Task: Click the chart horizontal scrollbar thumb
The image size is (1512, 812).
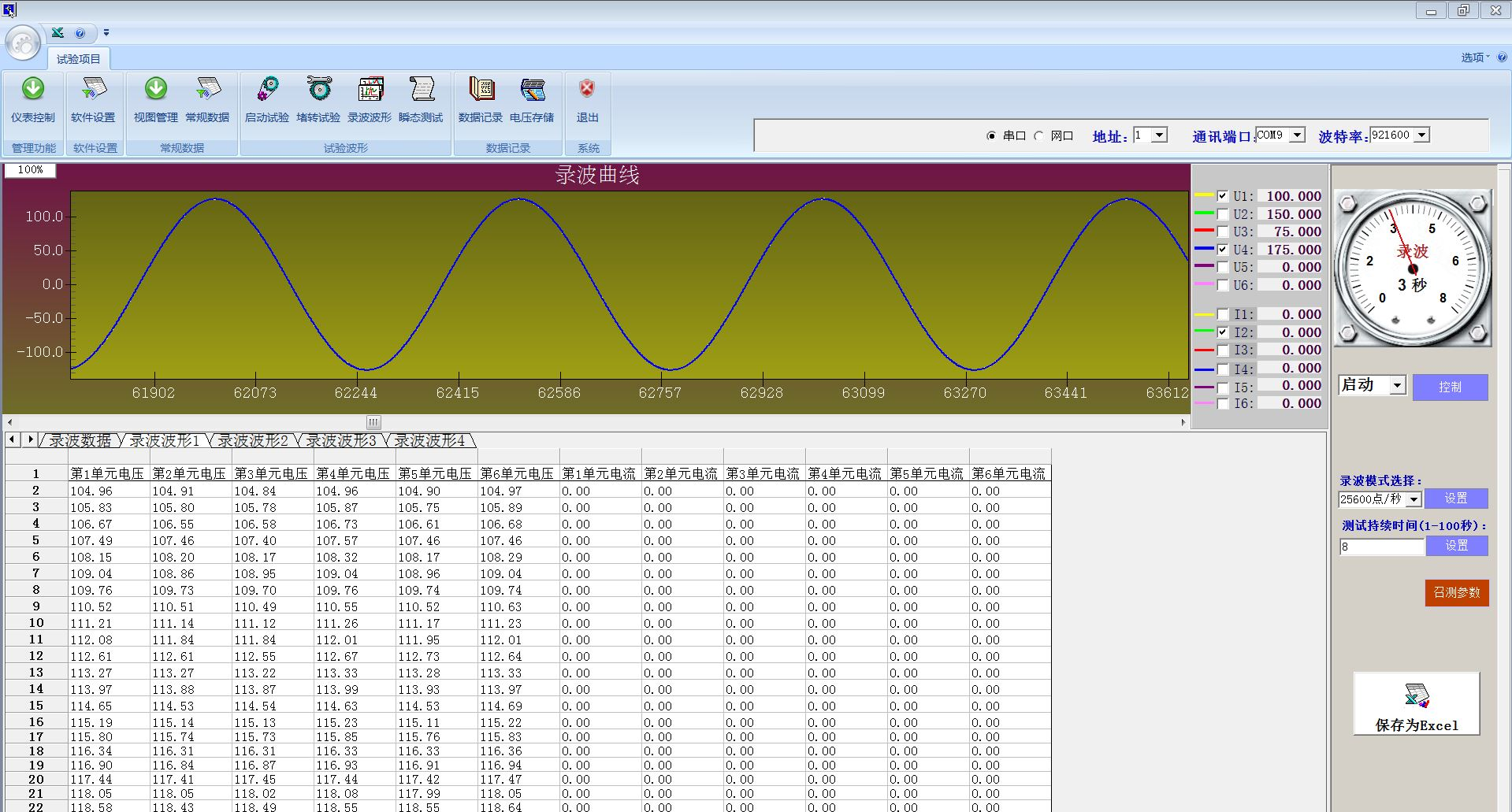Action: 373,422
